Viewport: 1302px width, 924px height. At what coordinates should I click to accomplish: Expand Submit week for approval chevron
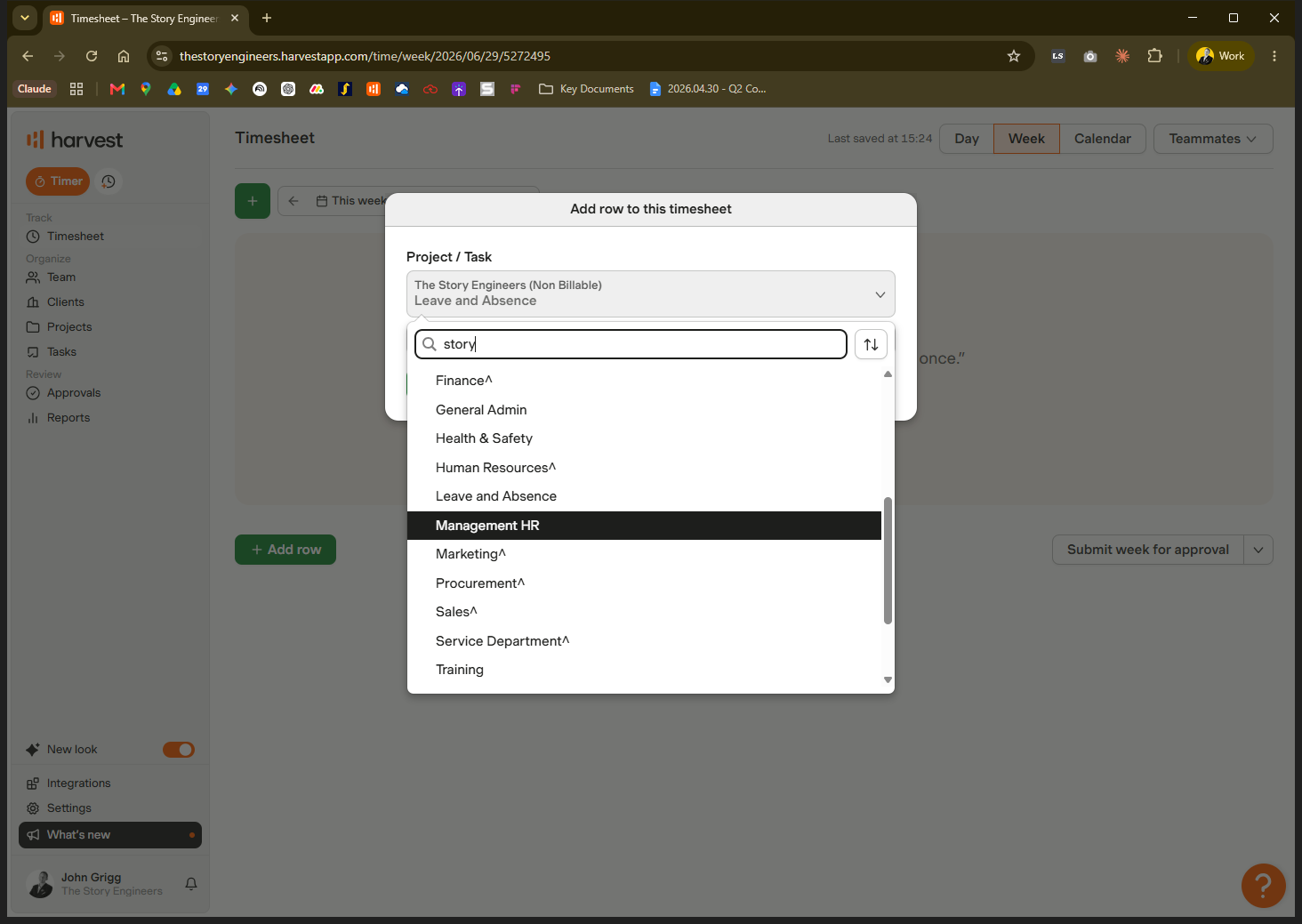[1258, 550]
